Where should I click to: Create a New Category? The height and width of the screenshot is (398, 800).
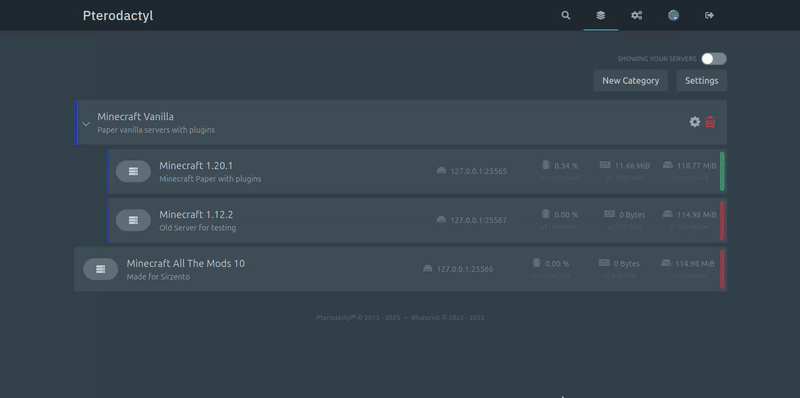631,81
